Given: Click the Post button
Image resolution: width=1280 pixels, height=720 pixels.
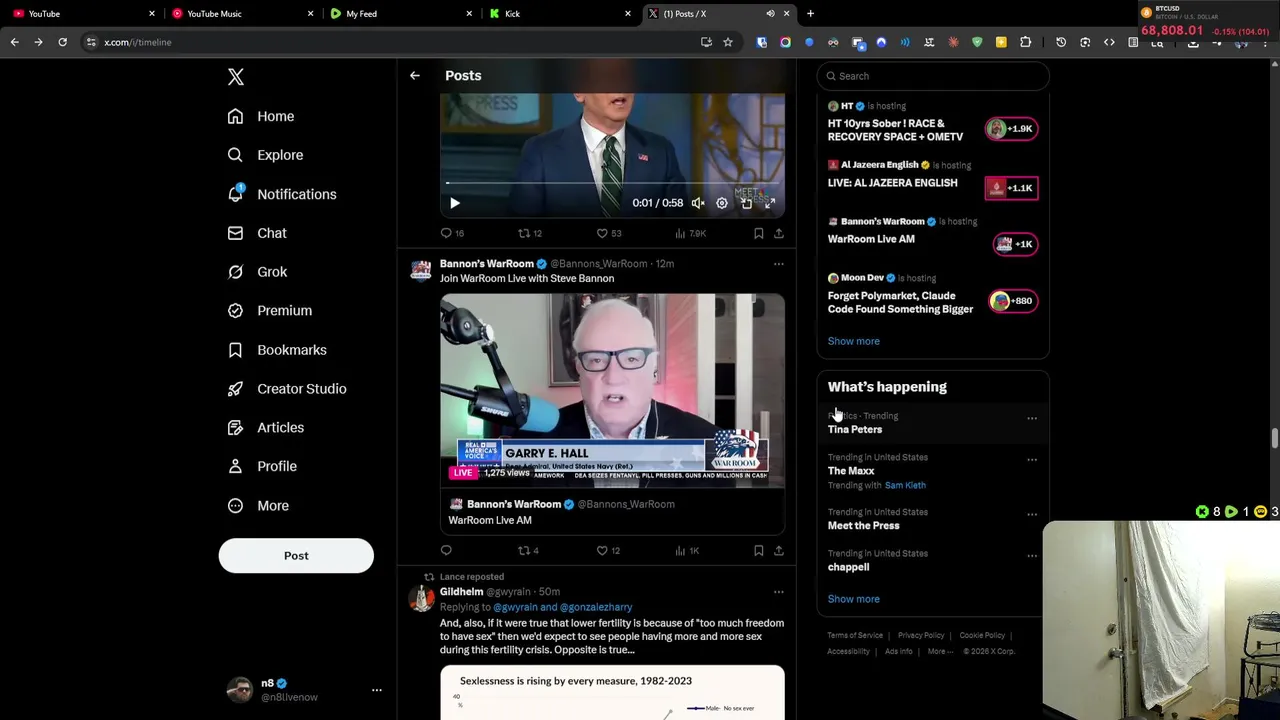Looking at the screenshot, I should [296, 556].
